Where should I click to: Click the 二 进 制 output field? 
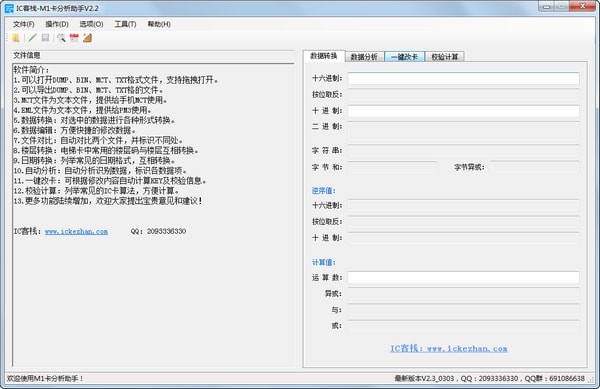[x=463, y=130]
